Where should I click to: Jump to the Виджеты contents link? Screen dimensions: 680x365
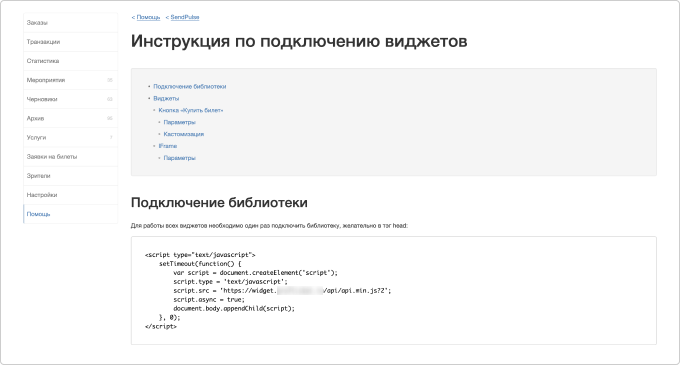166,98
